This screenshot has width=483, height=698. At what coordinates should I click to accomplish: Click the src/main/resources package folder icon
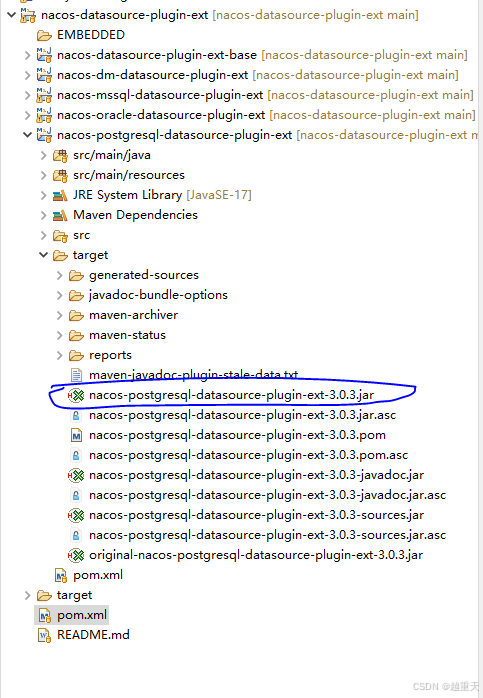[60, 175]
